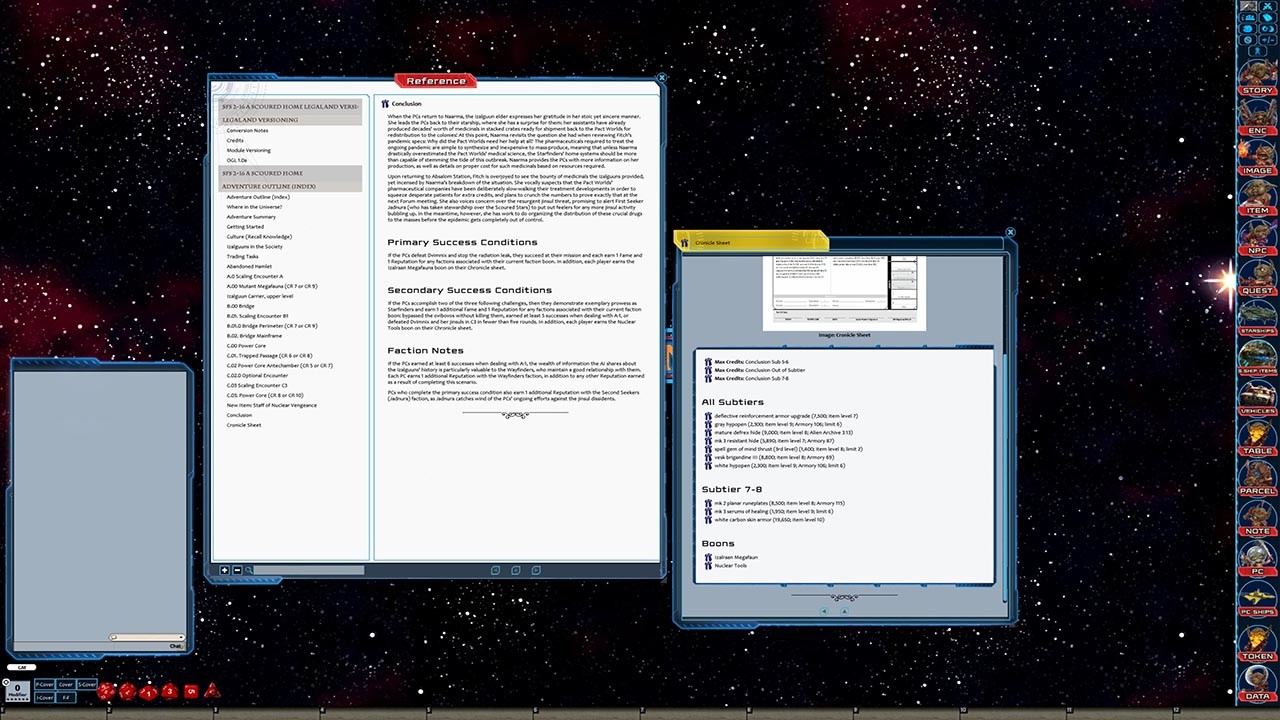The height and width of the screenshot is (720, 1280).
Task: Click the Image Cronicle Sheet thumbnail
Action: pos(843,290)
